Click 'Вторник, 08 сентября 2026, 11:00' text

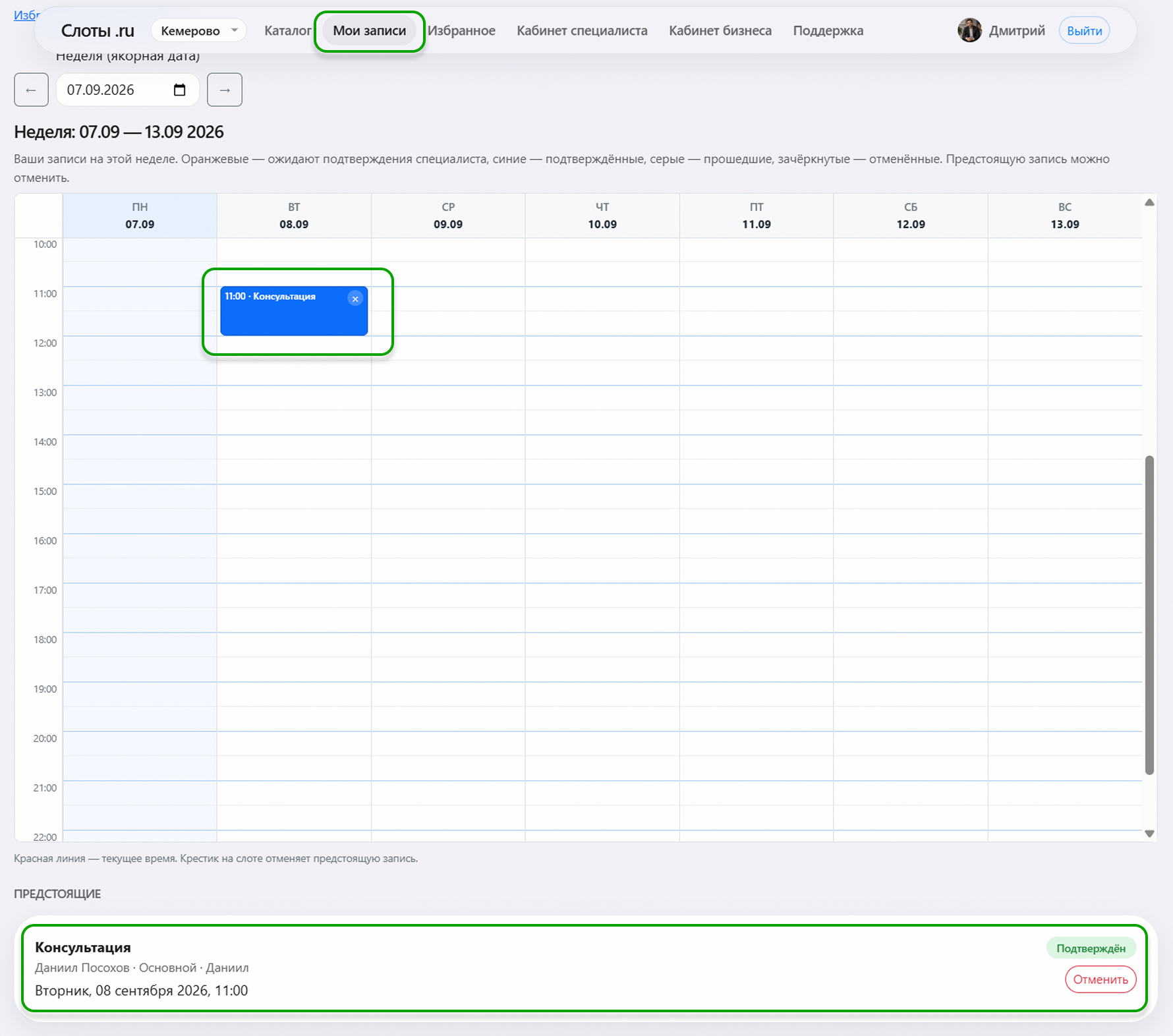(x=142, y=991)
